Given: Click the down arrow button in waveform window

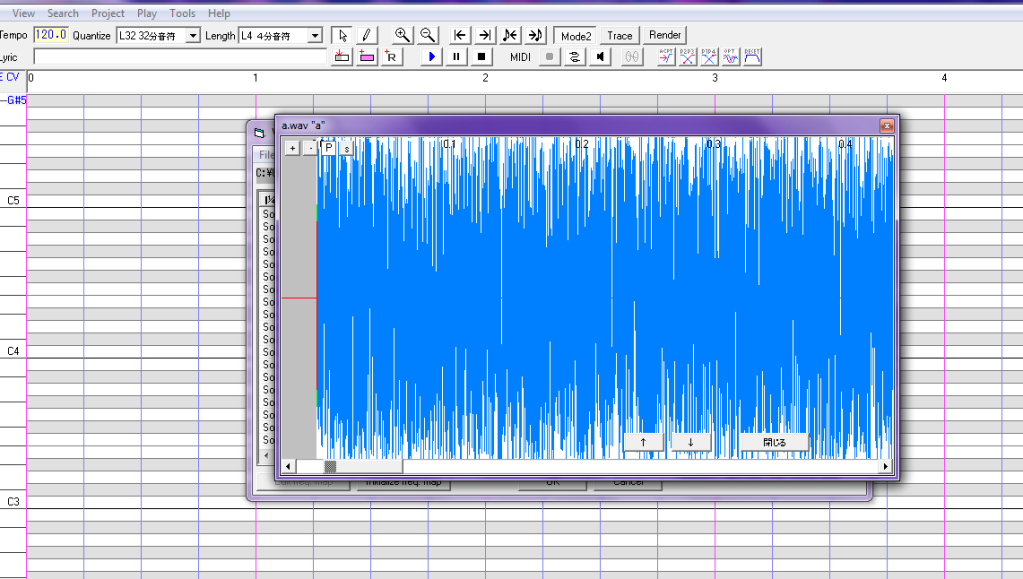Looking at the screenshot, I should [x=691, y=442].
